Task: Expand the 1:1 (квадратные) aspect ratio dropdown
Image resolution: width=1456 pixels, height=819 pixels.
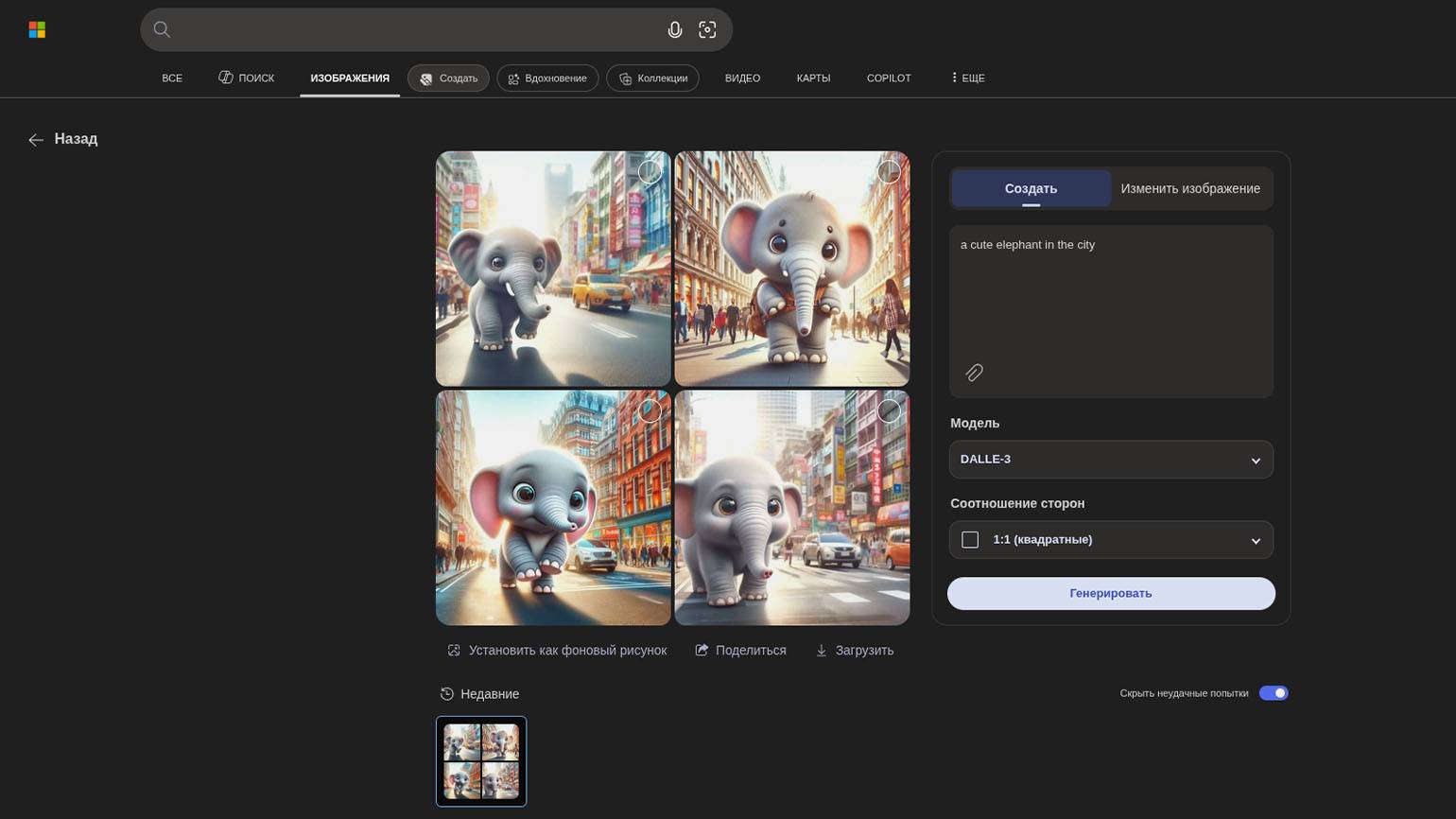Action: (1111, 540)
